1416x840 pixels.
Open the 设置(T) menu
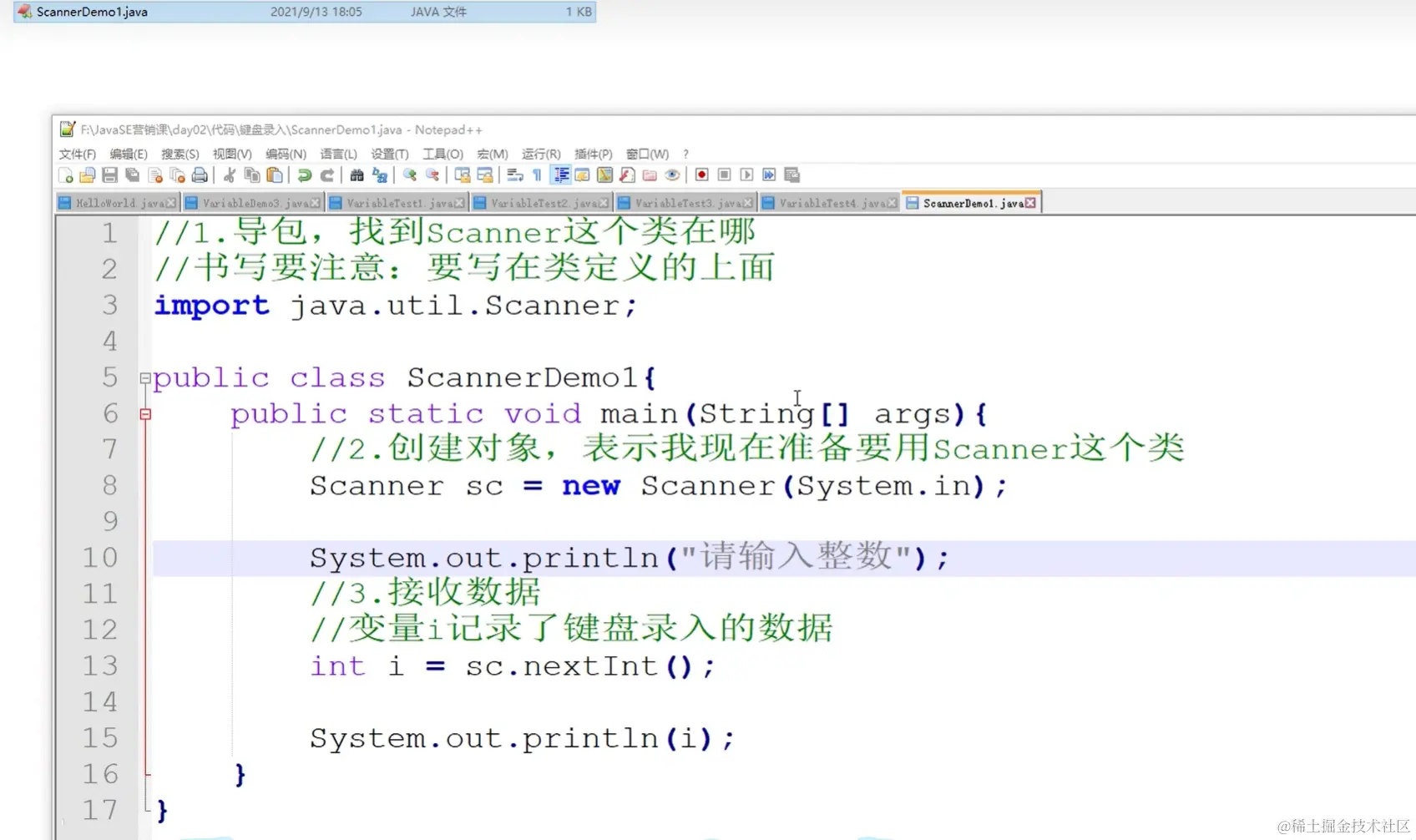tap(389, 154)
